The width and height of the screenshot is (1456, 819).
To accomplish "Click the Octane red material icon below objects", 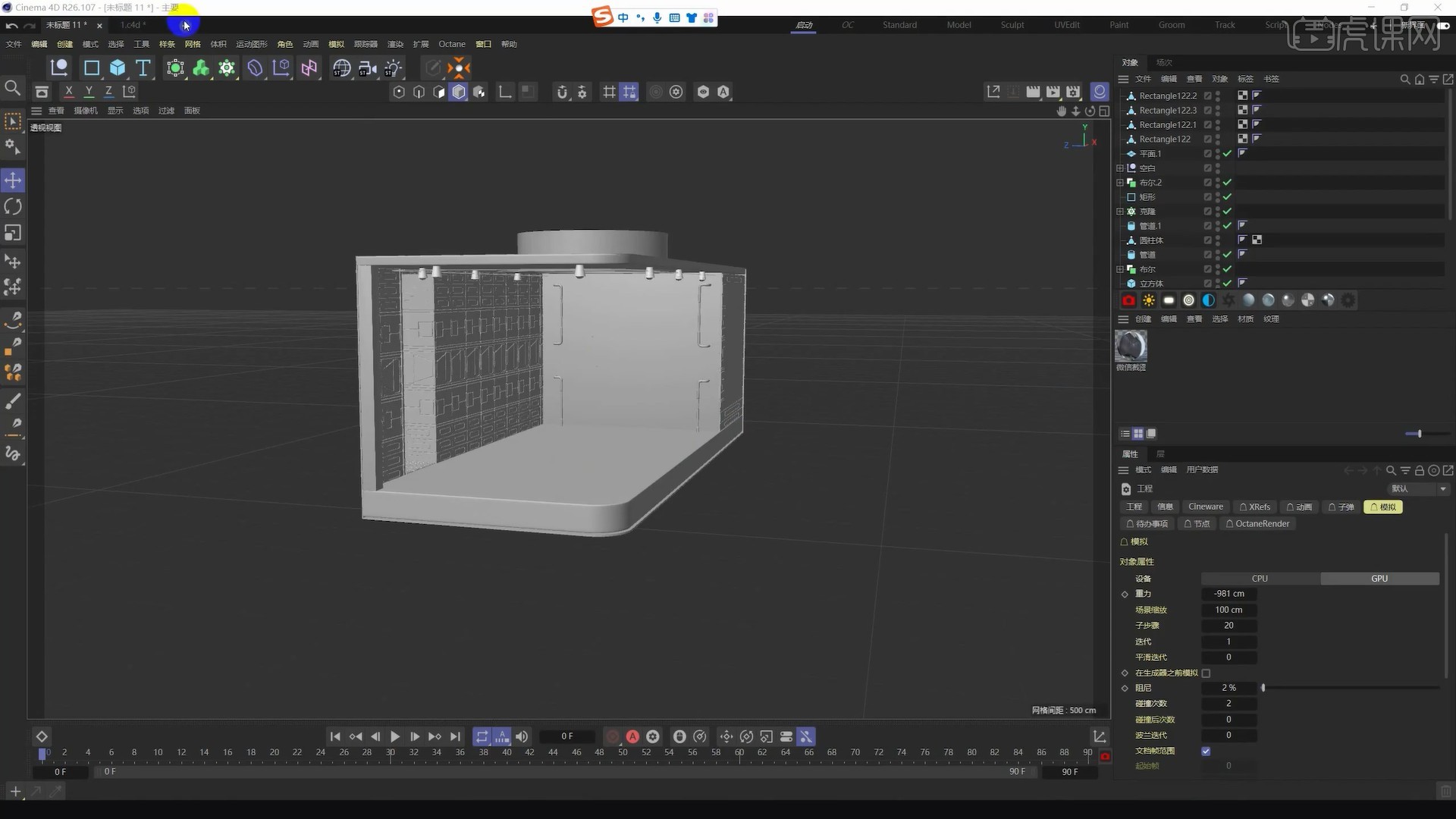I will (1129, 300).
